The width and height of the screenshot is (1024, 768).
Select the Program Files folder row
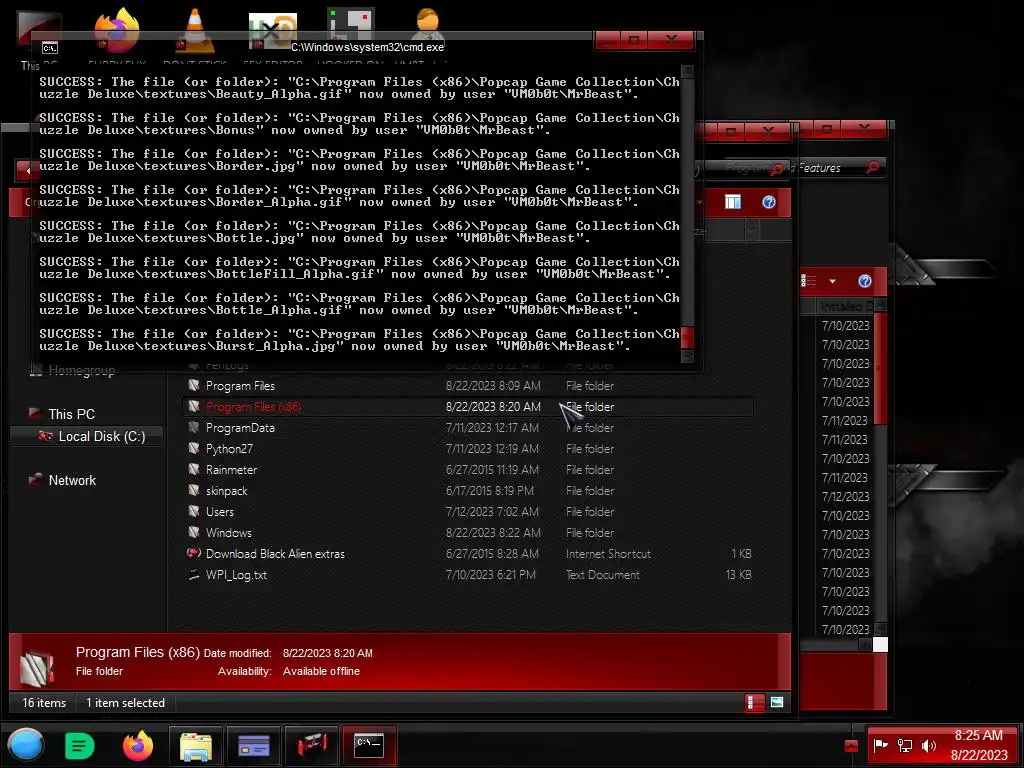(x=468, y=386)
